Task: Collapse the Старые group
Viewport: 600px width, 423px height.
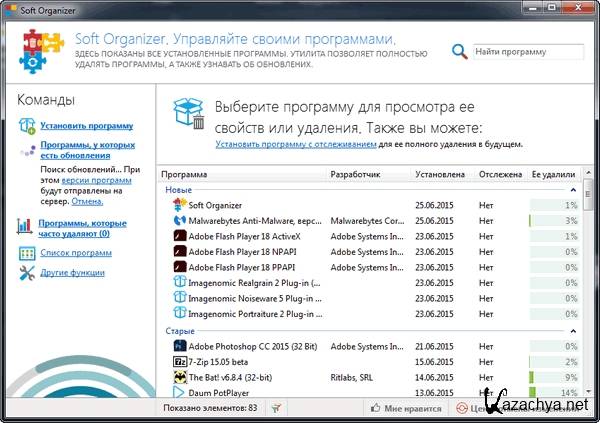Action: coord(572,330)
